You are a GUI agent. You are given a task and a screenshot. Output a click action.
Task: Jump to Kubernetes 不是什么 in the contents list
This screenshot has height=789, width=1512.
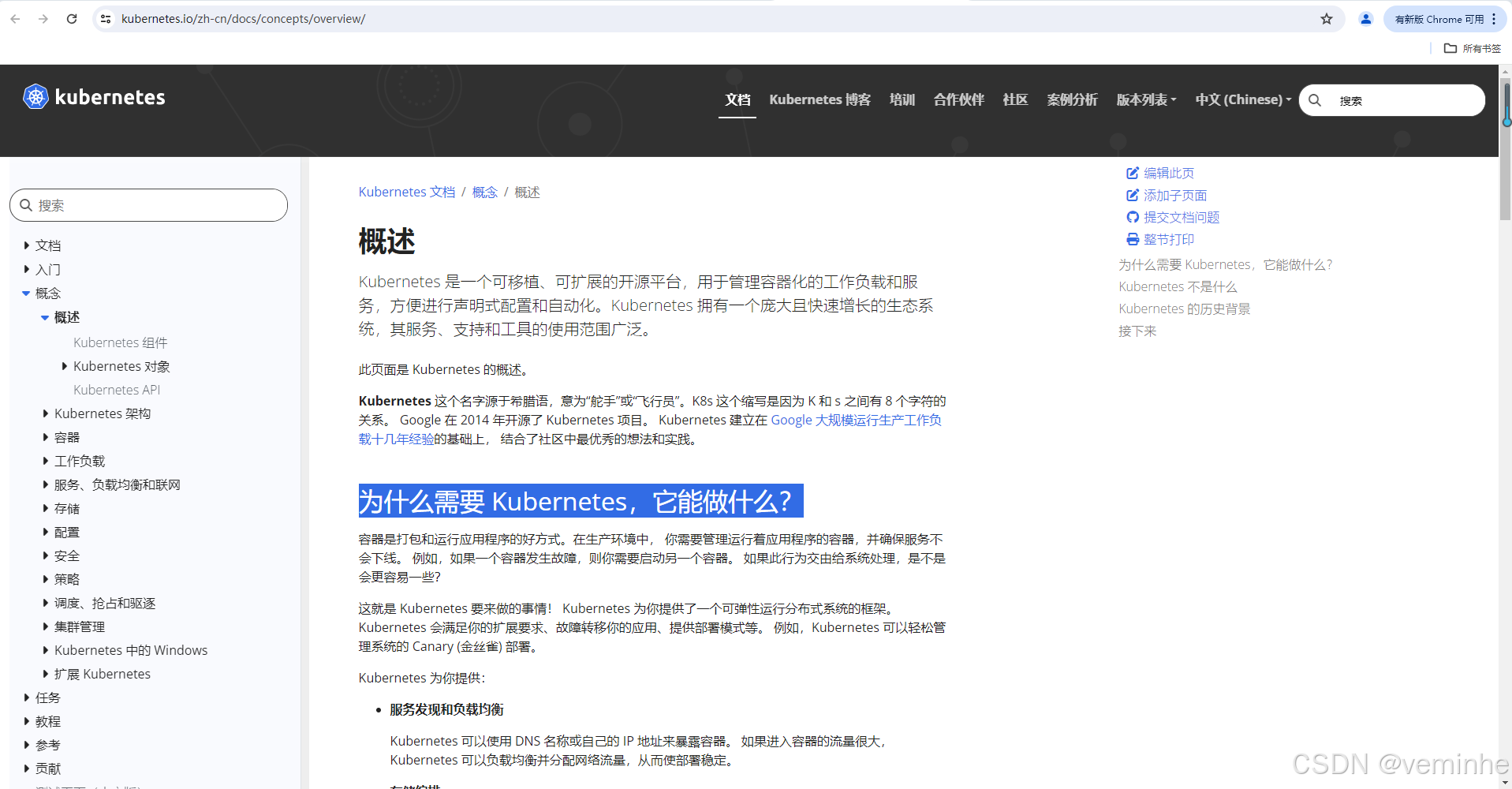pos(1178,286)
